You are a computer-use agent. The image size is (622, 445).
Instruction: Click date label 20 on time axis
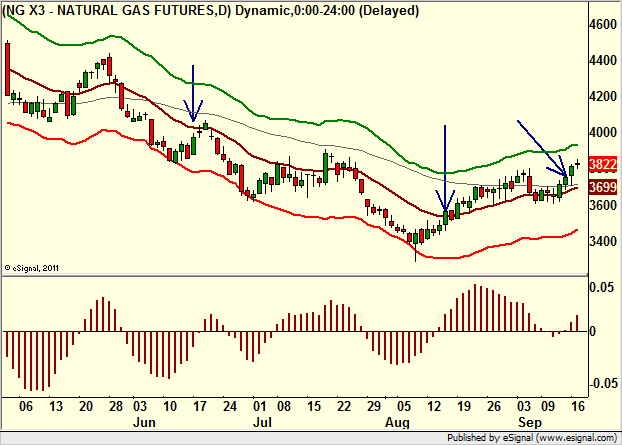point(86,406)
